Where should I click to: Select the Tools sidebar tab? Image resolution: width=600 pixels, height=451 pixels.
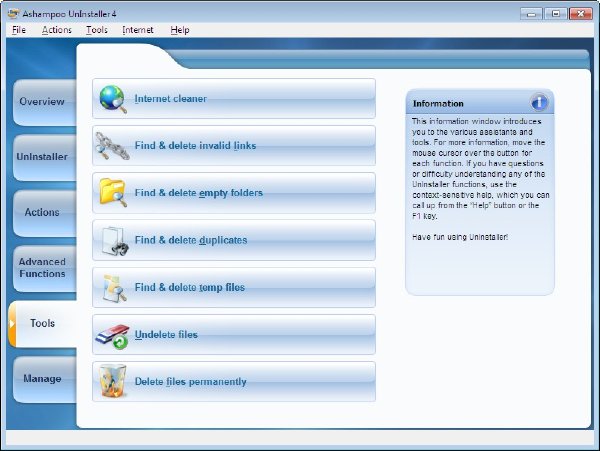(x=43, y=324)
